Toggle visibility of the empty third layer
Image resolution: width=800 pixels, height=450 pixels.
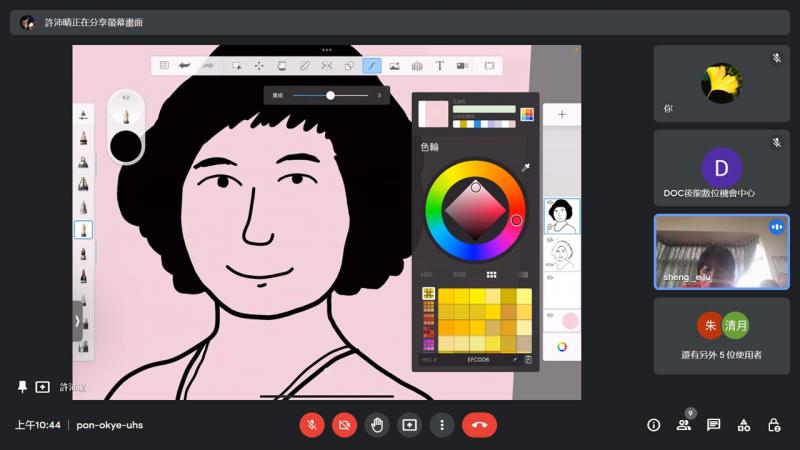click(x=550, y=278)
